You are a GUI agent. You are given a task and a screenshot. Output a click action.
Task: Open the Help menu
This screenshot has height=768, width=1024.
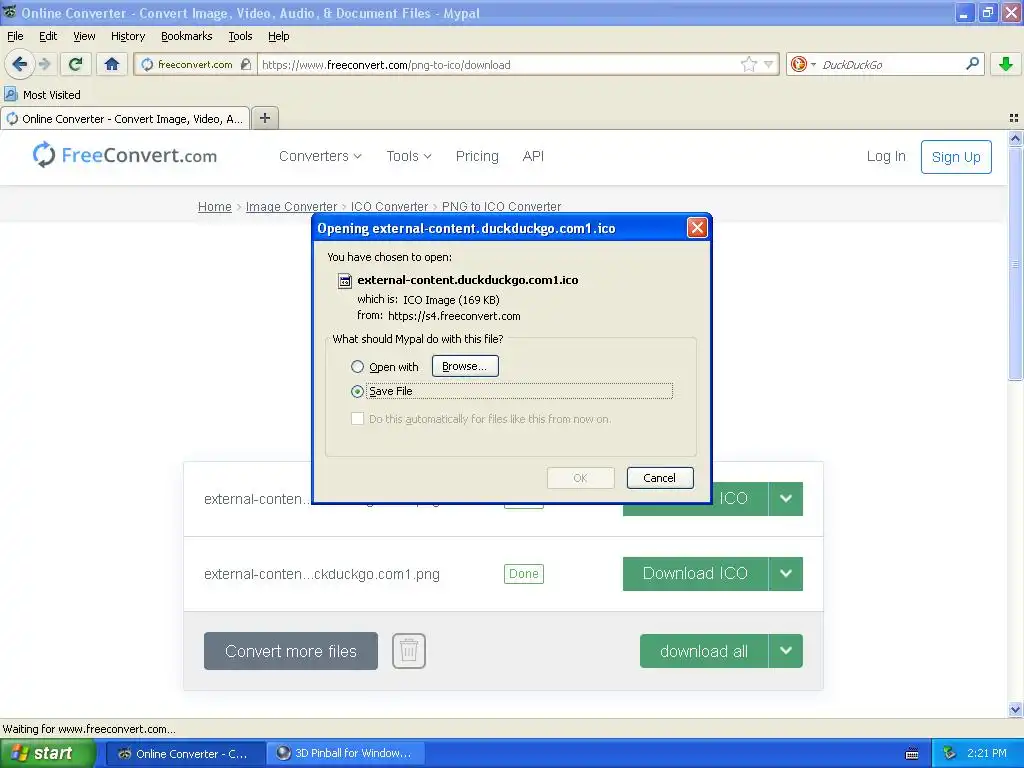pos(278,36)
